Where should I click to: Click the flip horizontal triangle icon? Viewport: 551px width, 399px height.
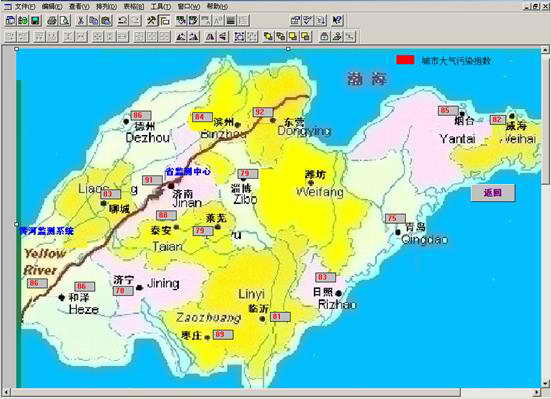pos(210,36)
